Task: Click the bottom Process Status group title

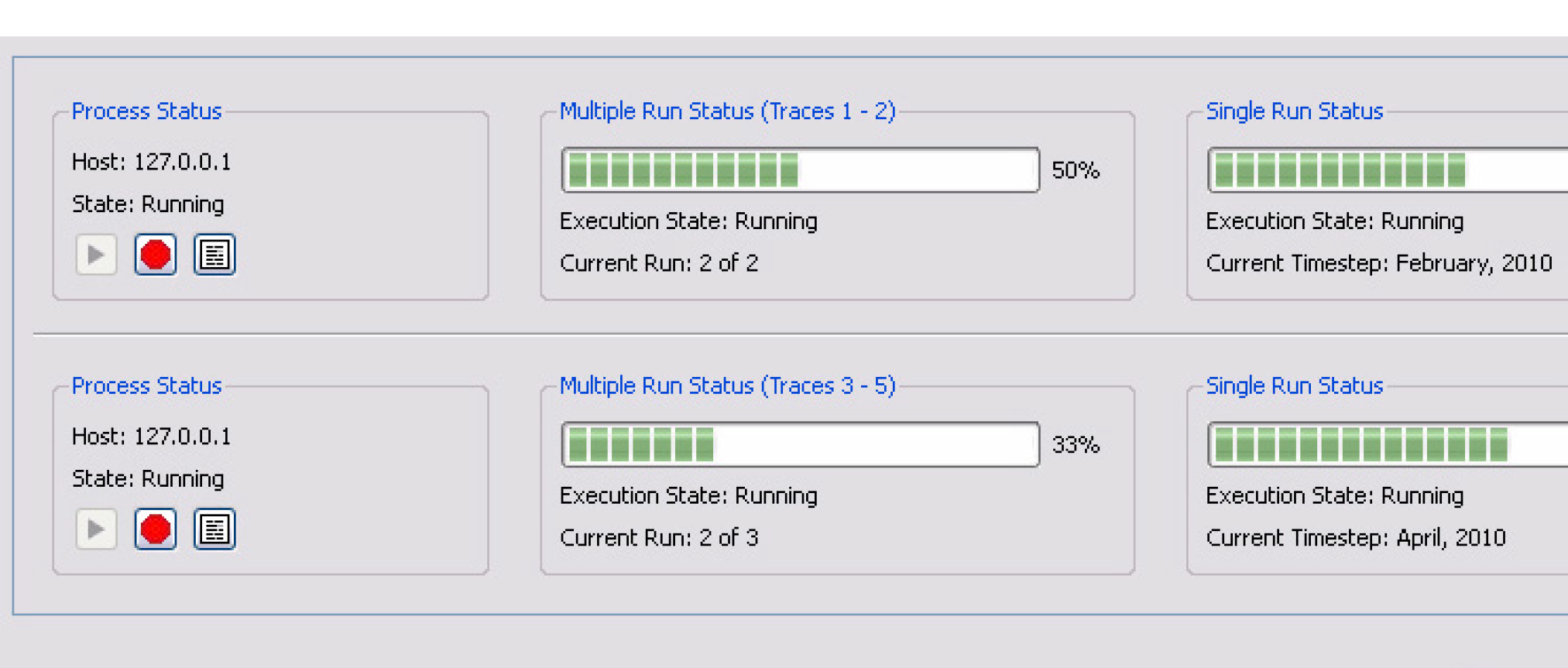Action: point(146,386)
